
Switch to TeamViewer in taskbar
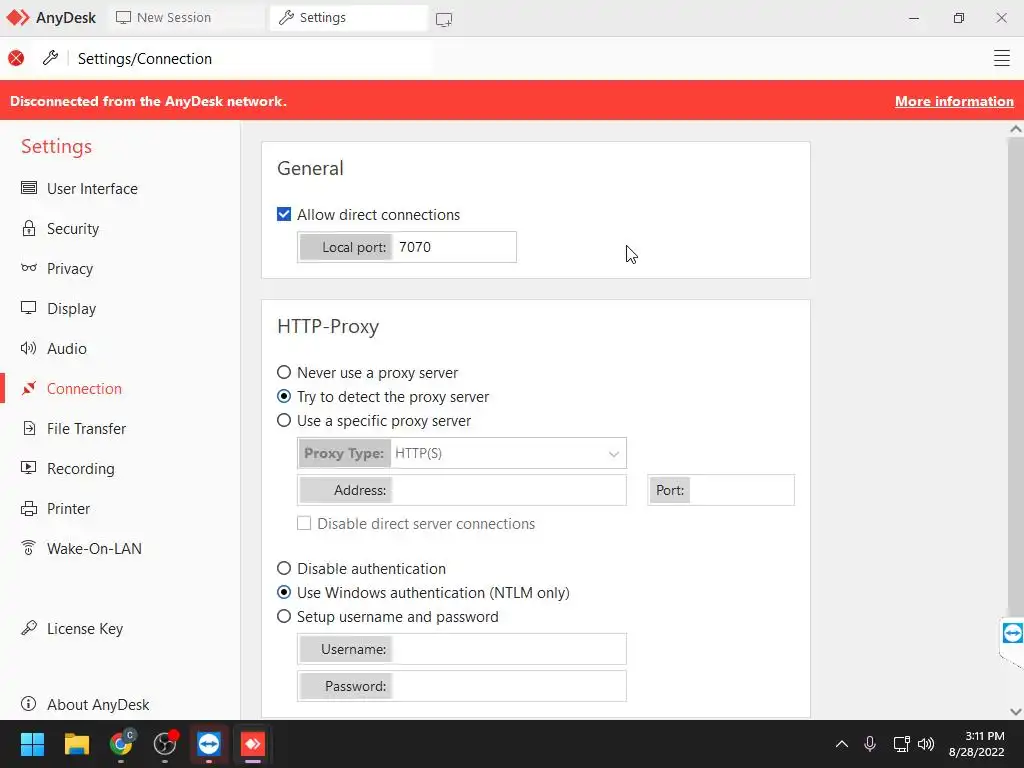[209, 744]
